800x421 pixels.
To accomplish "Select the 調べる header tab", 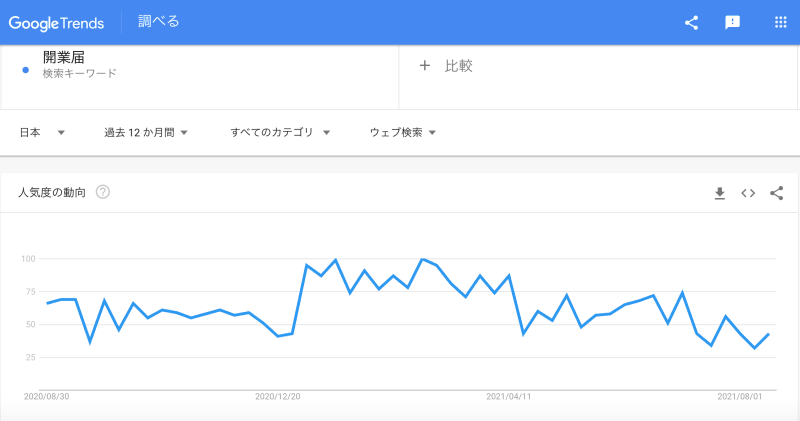I will pyautogui.click(x=159, y=21).
